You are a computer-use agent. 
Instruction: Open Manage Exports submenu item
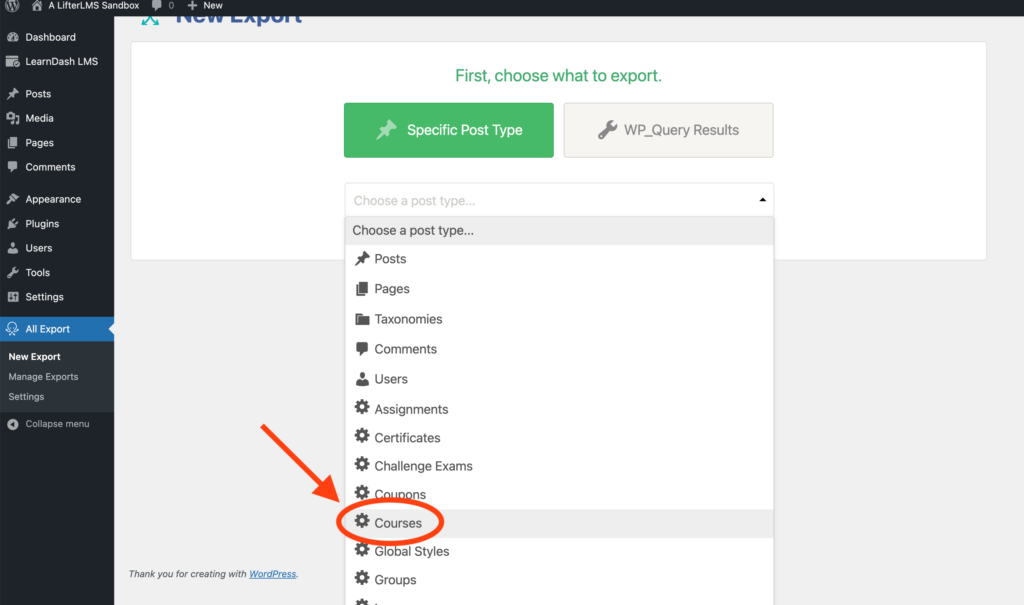[43, 377]
